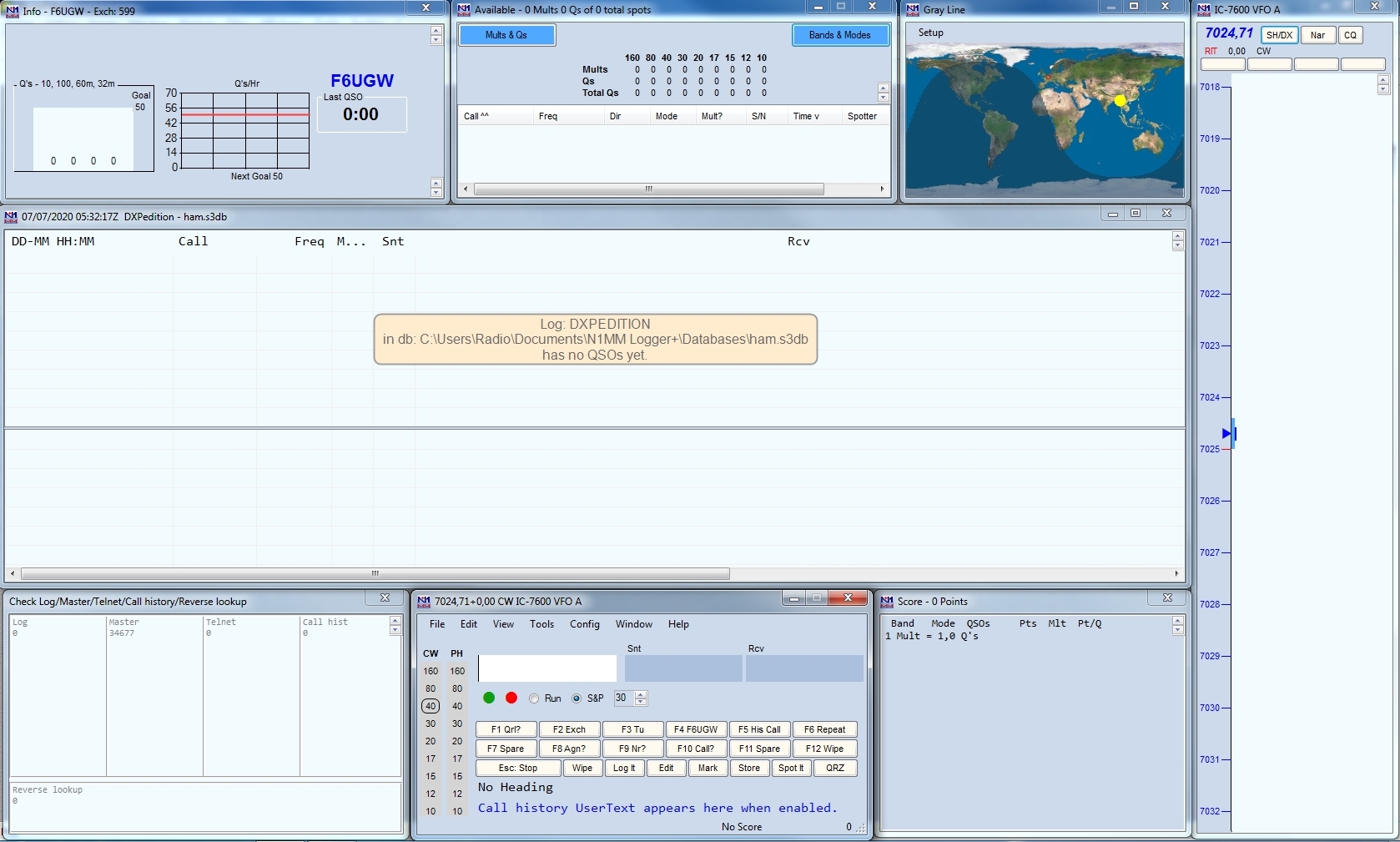
Task: Click the callsign entry field
Action: point(547,668)
